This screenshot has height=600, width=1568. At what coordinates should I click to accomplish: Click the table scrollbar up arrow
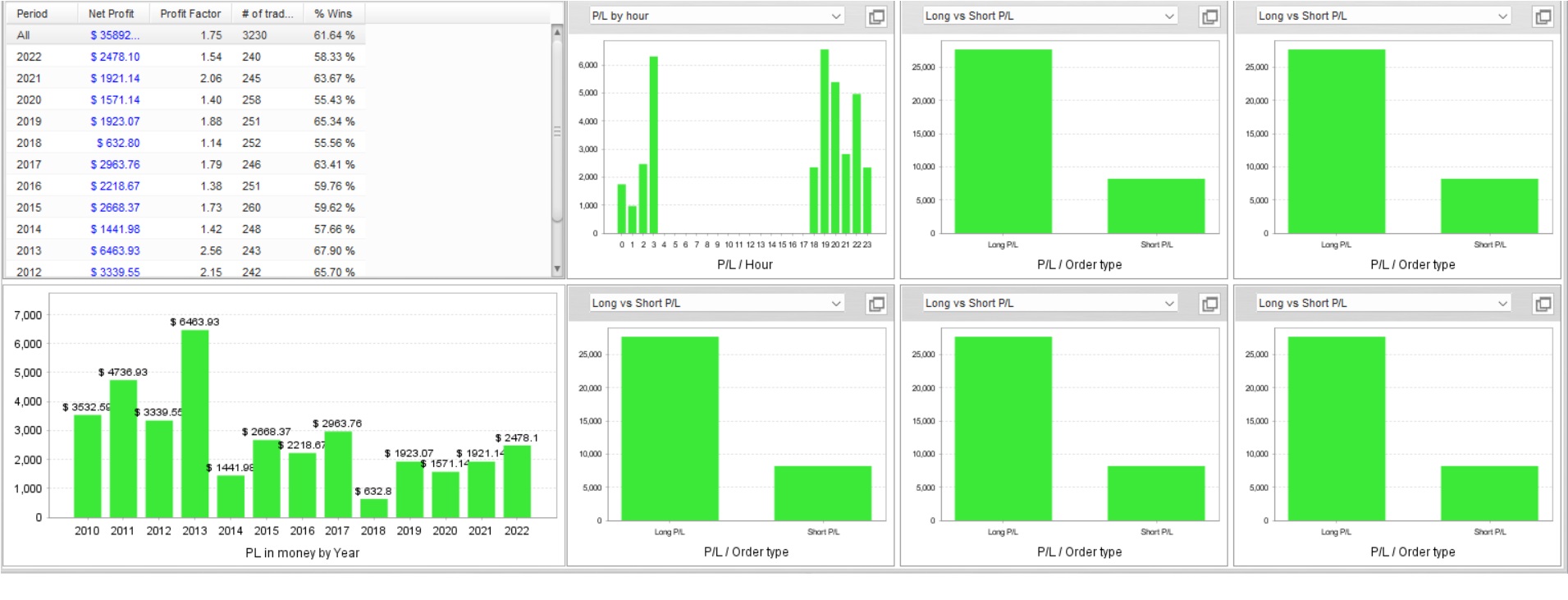[x=557, y=32]
